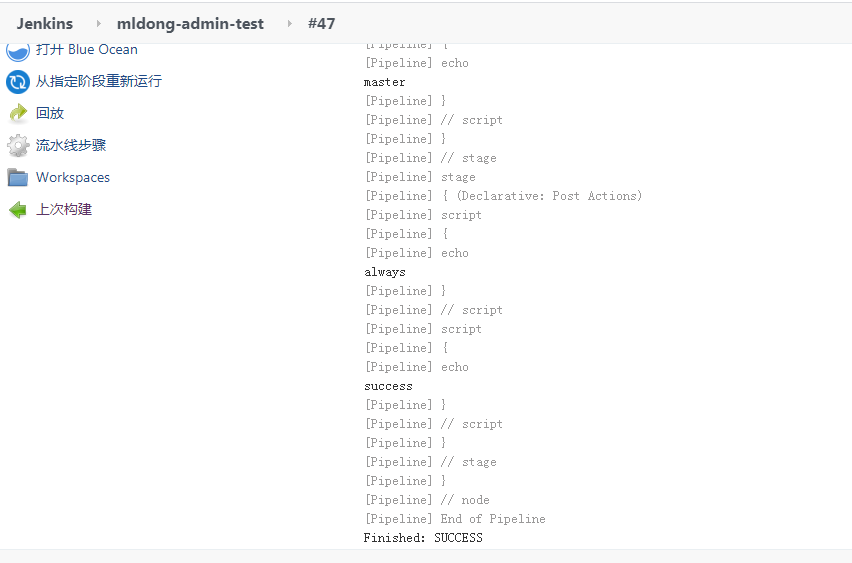Click the replay (回放) arrow icon

click(18, 114)
